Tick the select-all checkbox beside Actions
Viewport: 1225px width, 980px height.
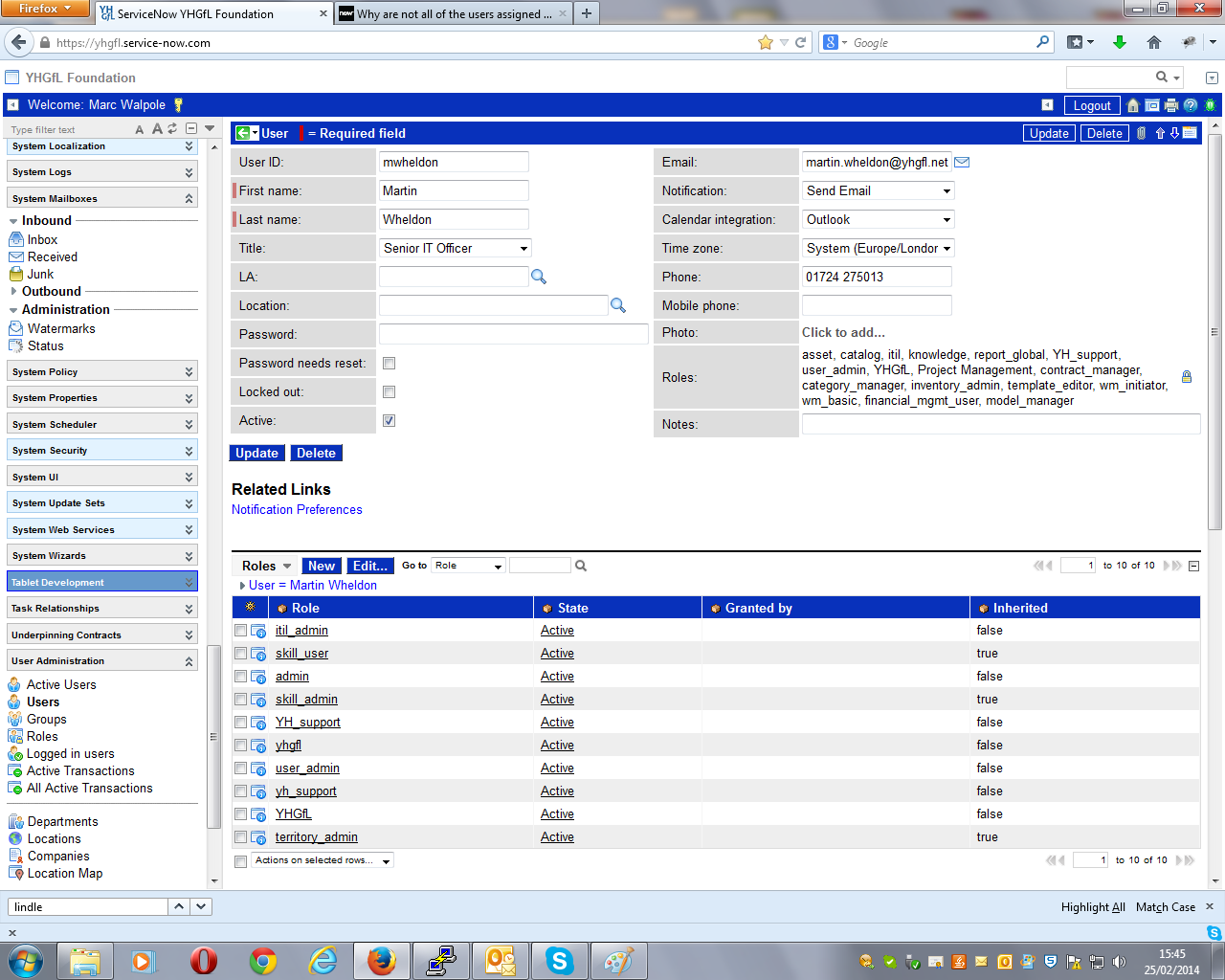point(240,861)
